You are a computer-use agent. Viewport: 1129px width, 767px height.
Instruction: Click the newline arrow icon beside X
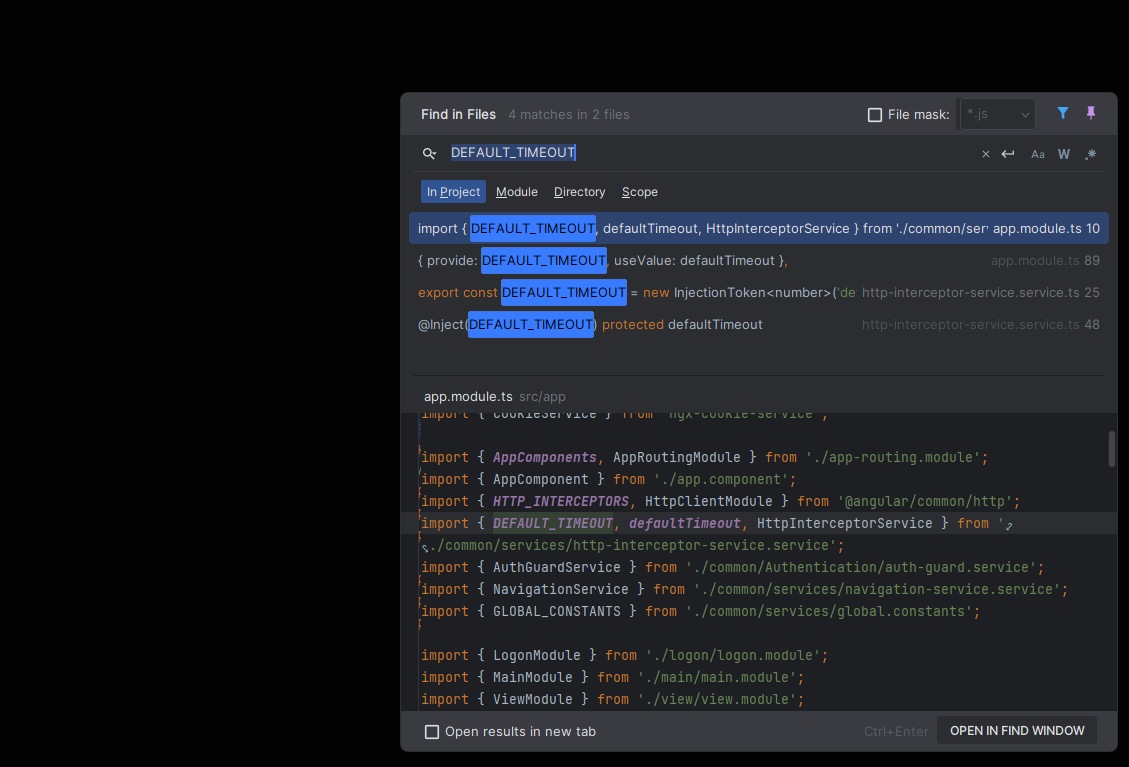click(1008, 153)
